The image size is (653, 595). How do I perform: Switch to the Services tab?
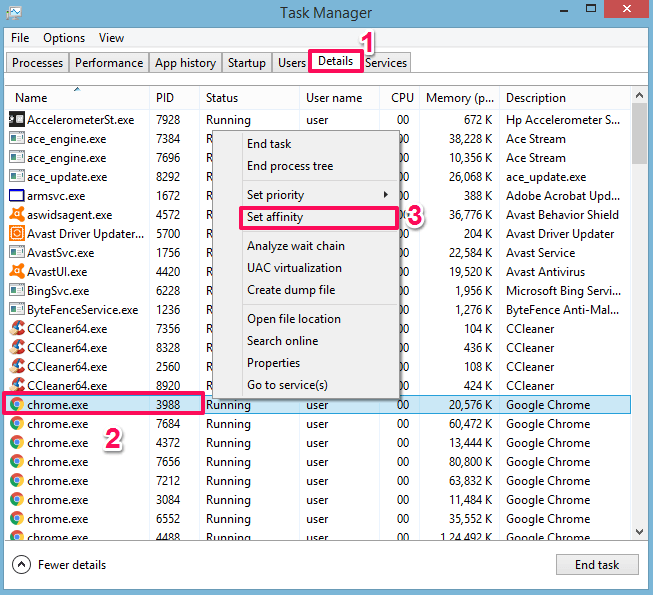386,62
